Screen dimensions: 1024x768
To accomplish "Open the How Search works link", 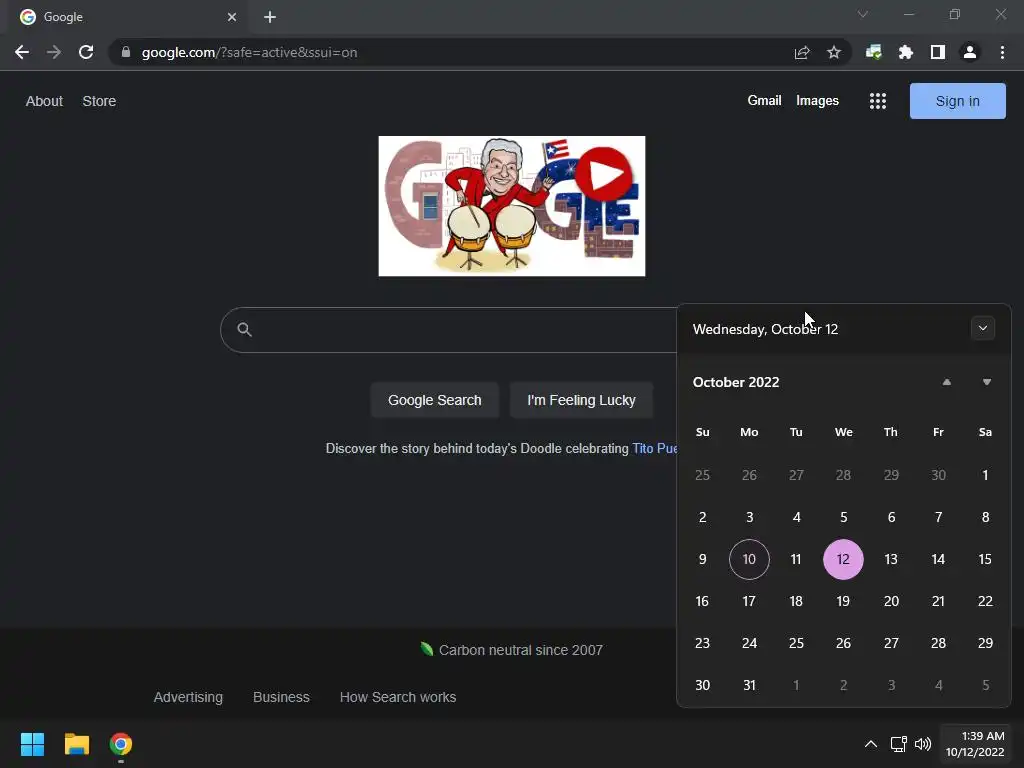I will point(398,697).
